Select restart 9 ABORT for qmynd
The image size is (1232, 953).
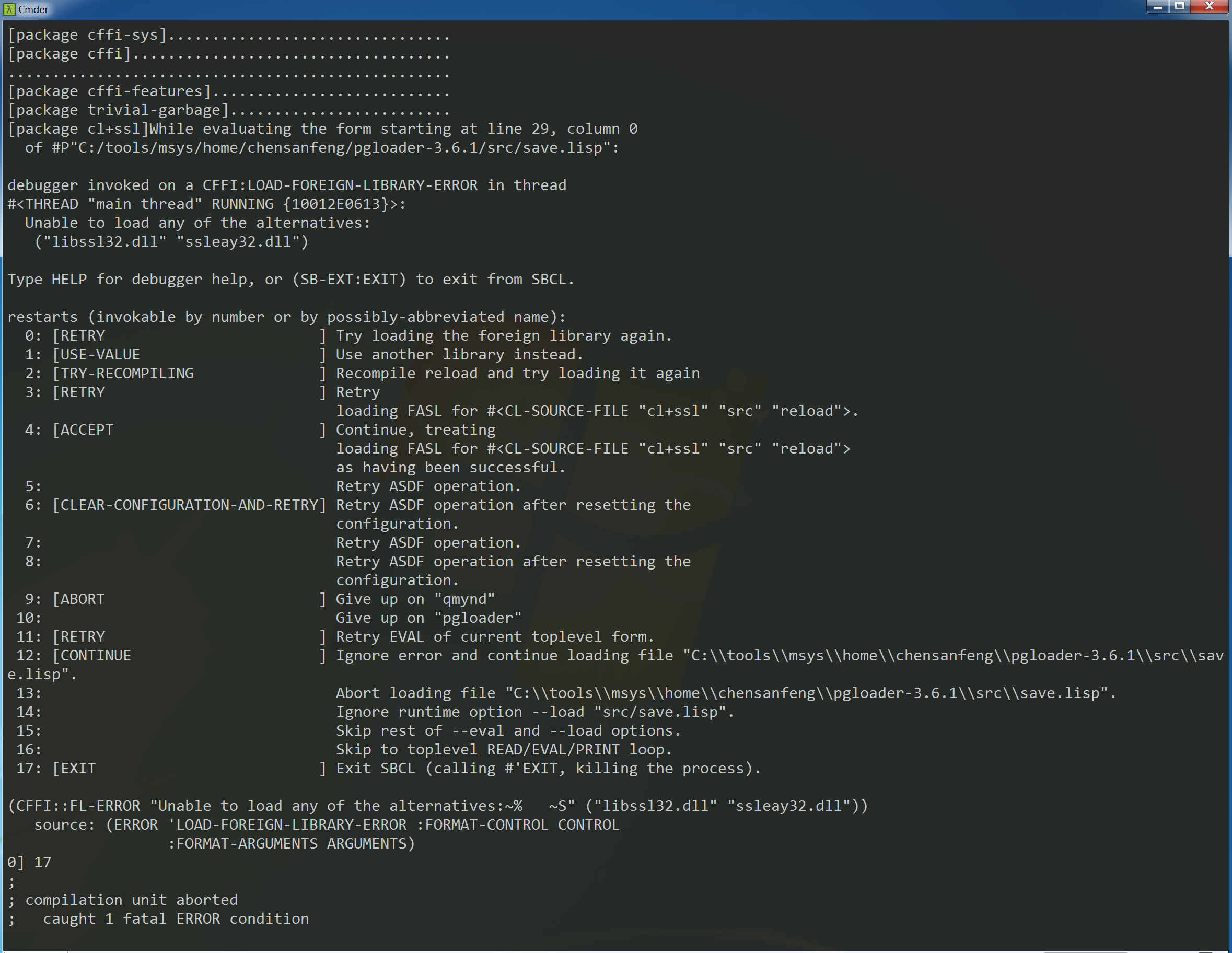pos(79,599)
